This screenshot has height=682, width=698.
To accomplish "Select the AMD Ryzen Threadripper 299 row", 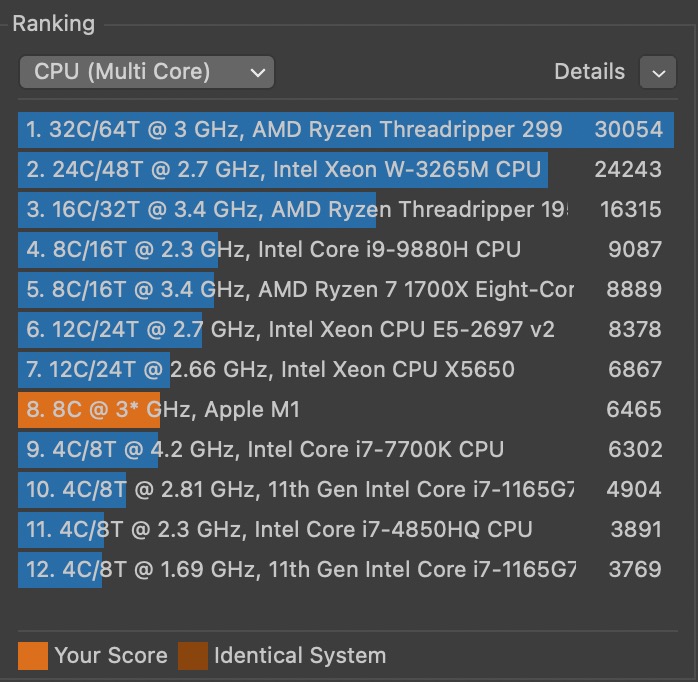I will pos(346,130).
